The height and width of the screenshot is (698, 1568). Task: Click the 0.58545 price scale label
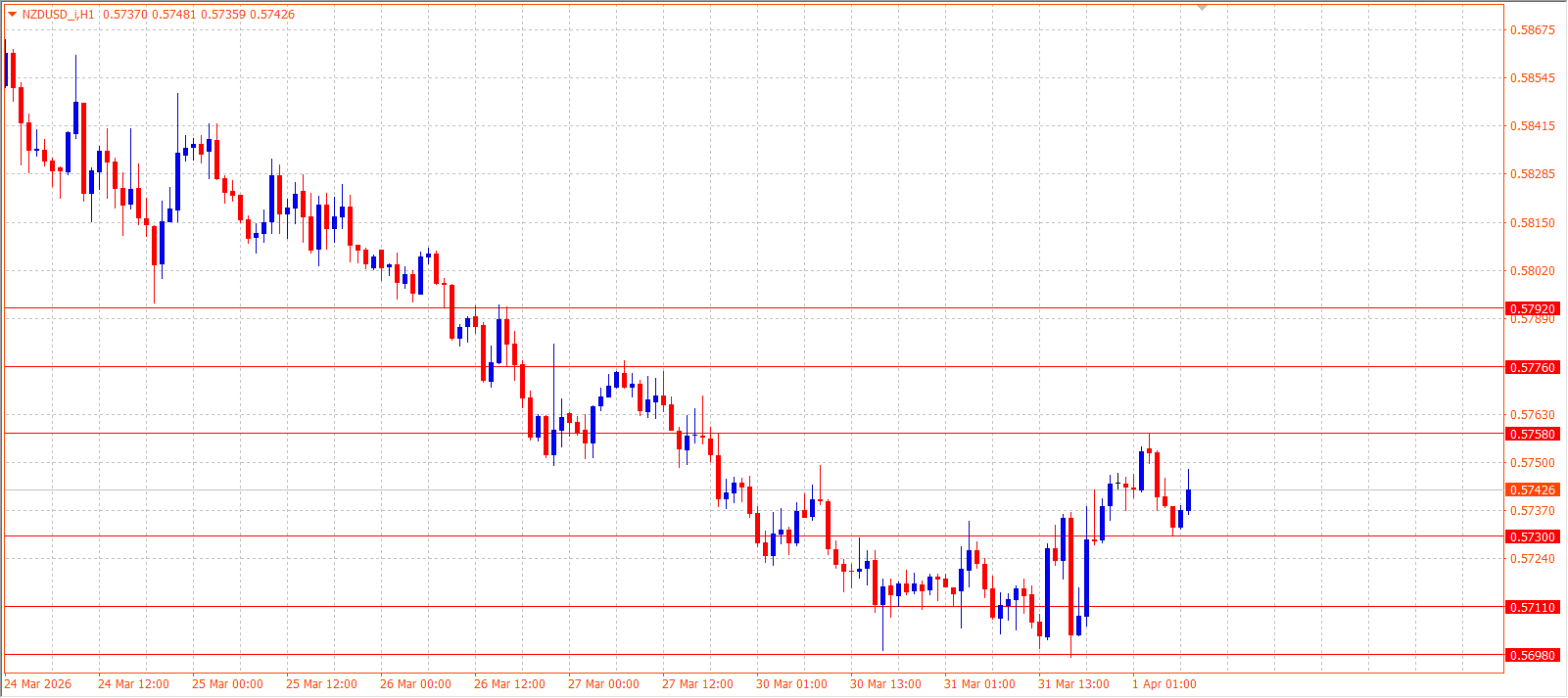click(1533, 78)
